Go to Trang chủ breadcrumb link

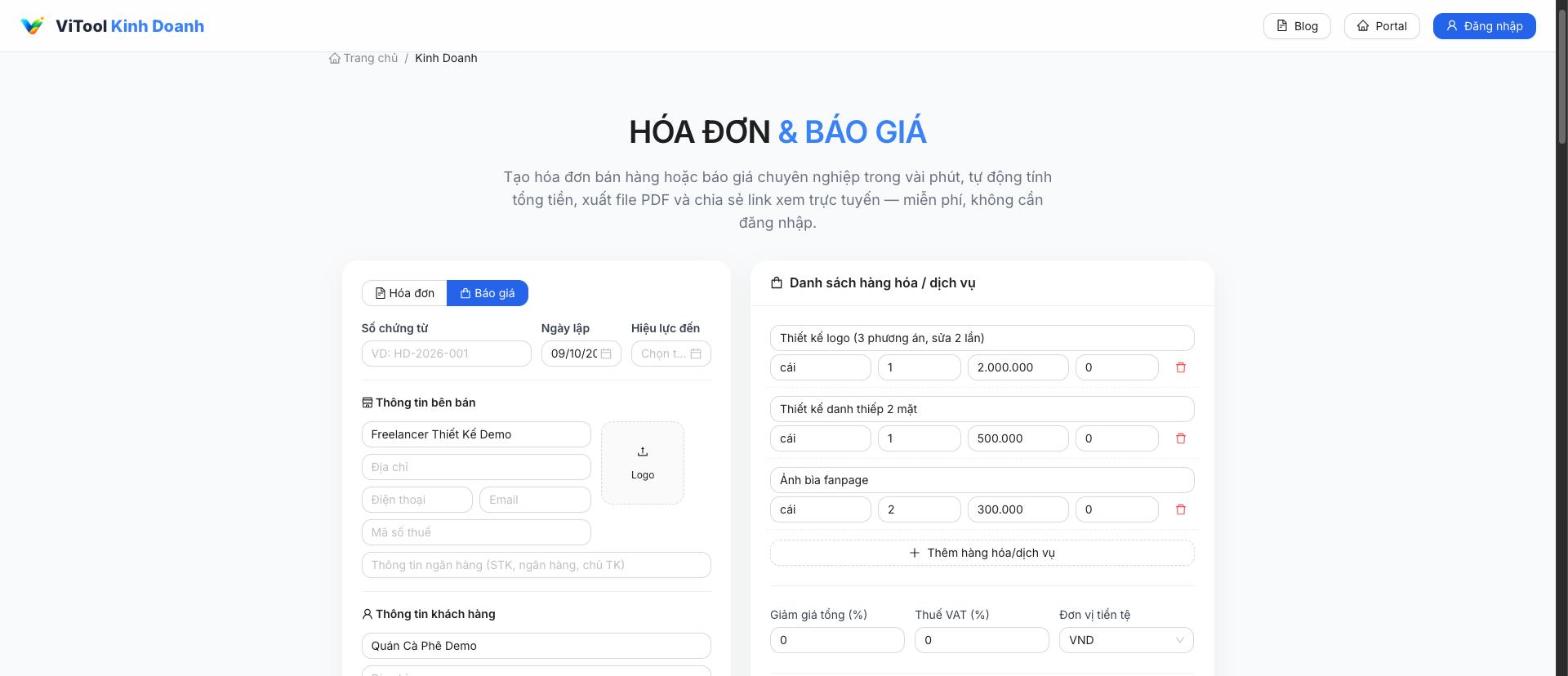[363, 58]
